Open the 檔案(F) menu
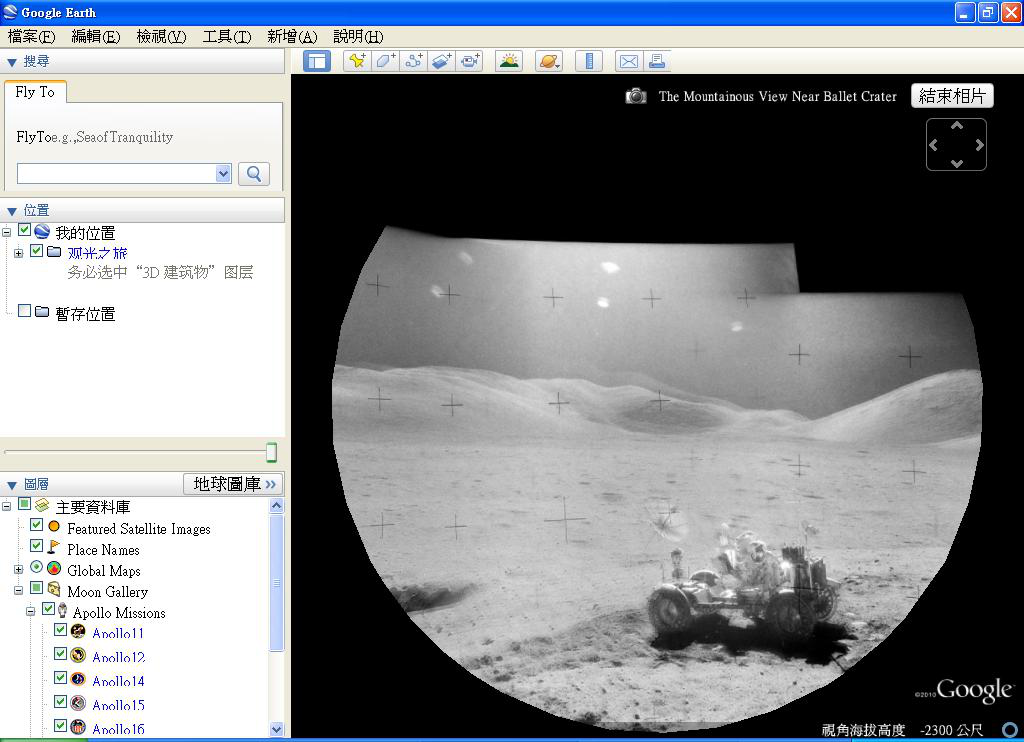Screen dimensions: 1024x742 31,37
